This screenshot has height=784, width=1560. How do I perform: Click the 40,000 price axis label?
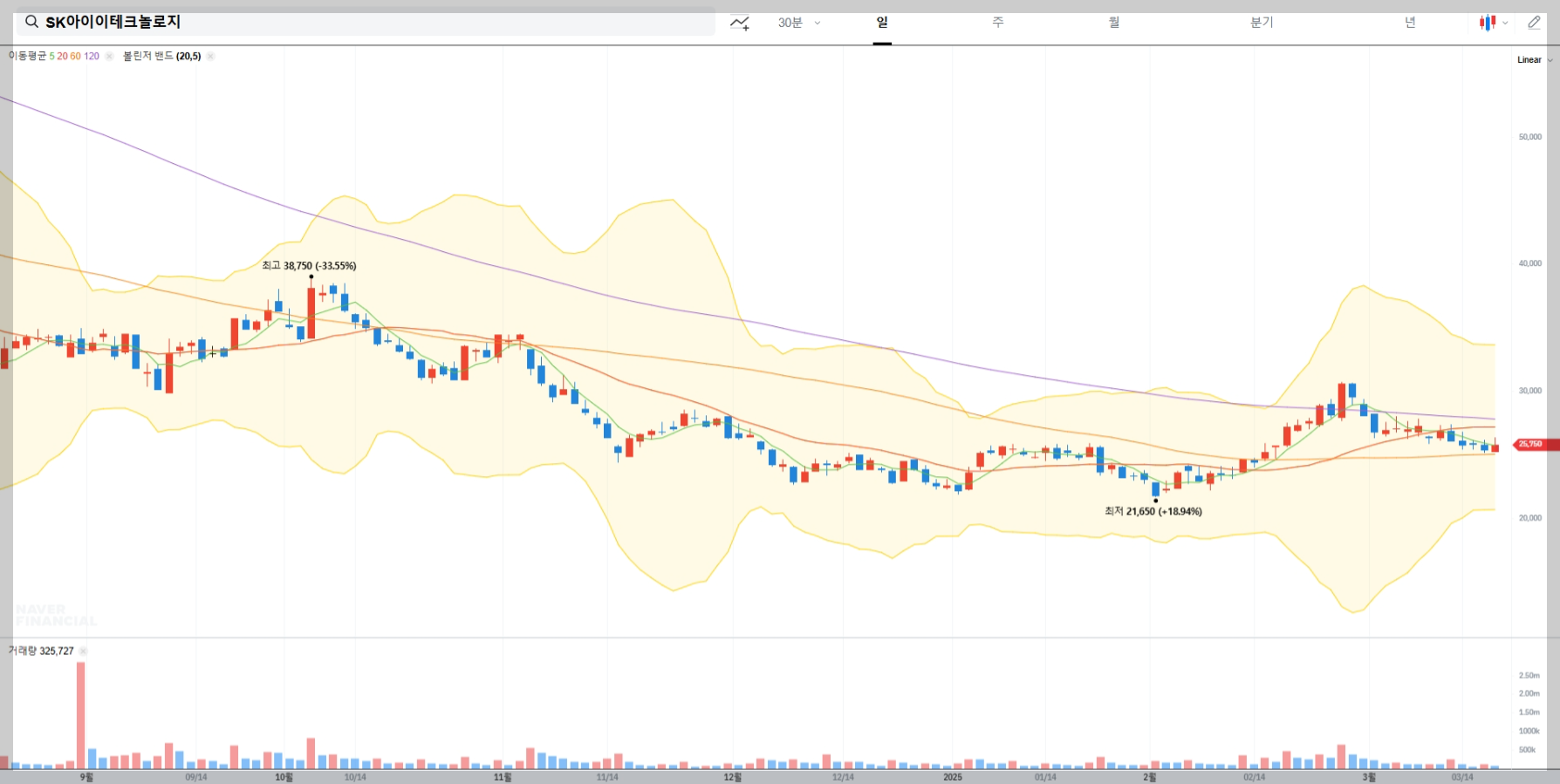pyautogui.click(x=1530, y=263)
